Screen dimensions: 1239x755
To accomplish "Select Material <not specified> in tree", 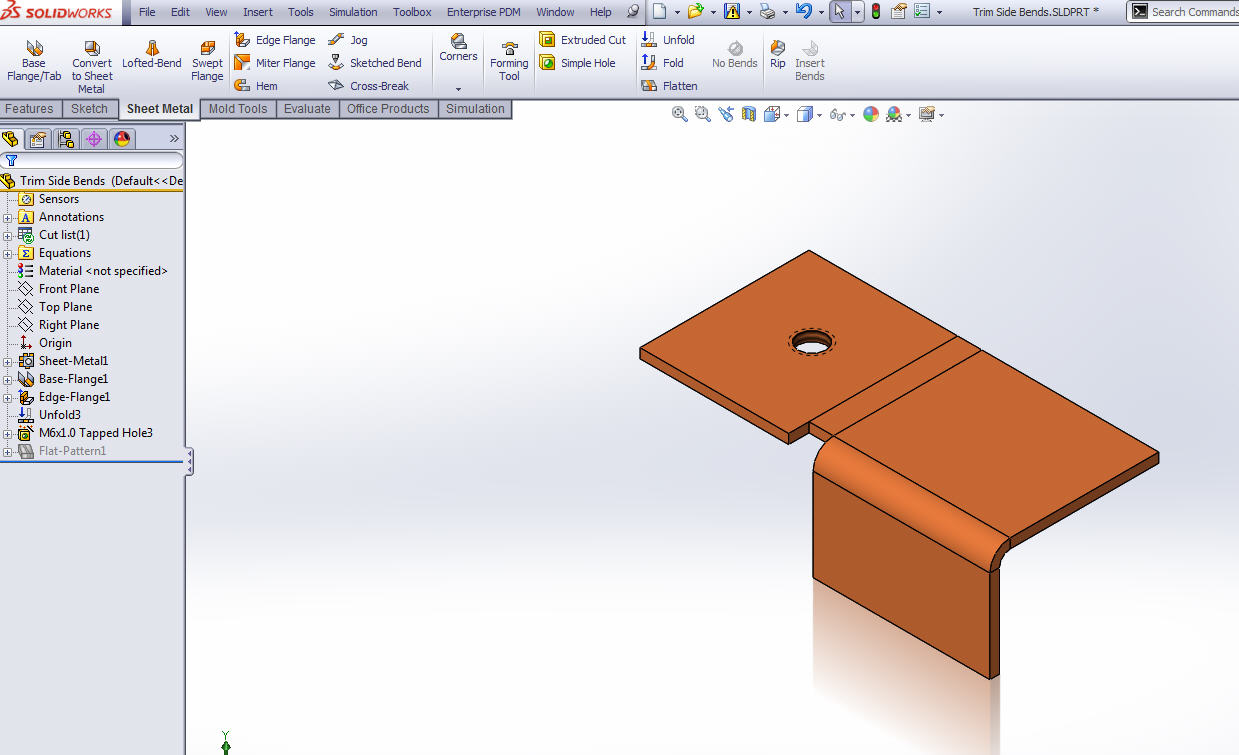I will click(x=93, y=271).
